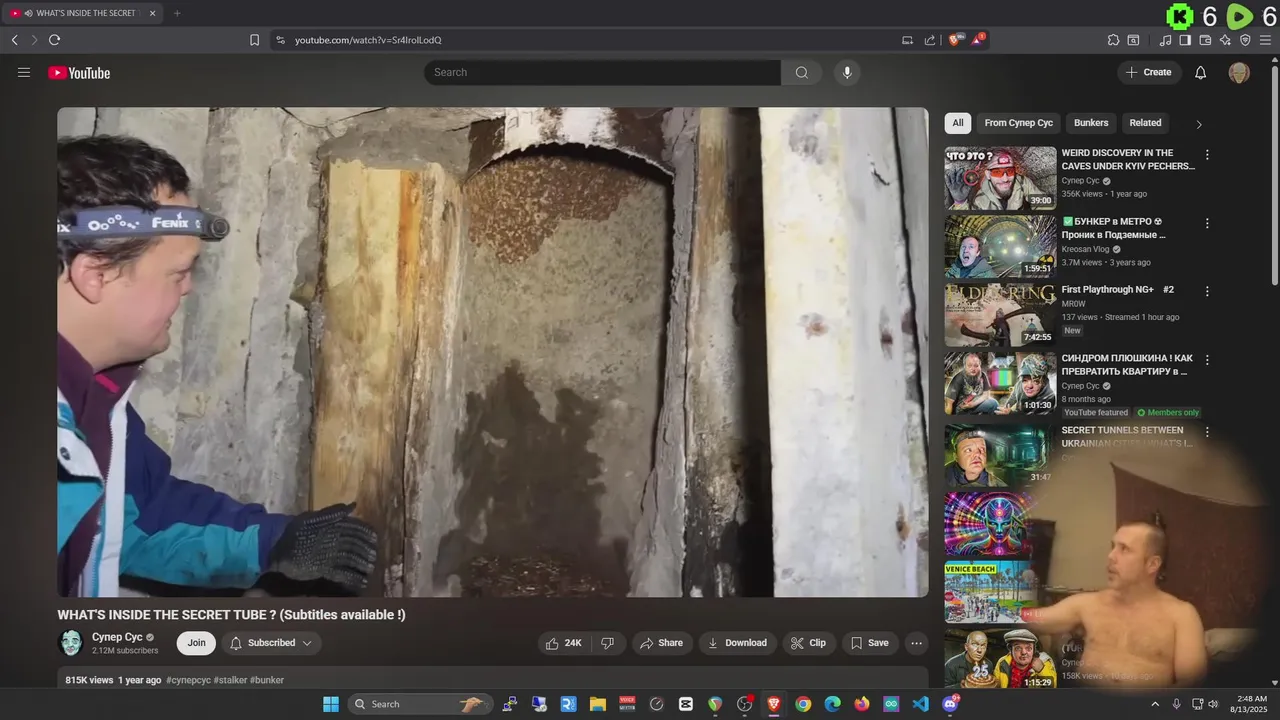Select the Related filter chip
This screenshot has width=1280, height=720.
(1145, 123)
